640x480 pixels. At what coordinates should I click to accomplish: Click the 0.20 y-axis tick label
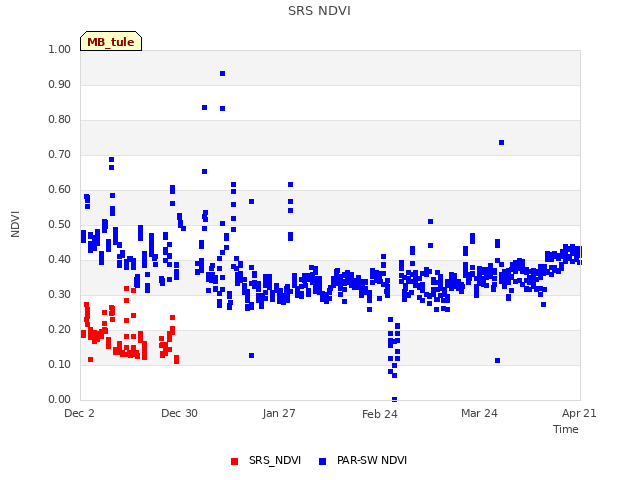60,329
